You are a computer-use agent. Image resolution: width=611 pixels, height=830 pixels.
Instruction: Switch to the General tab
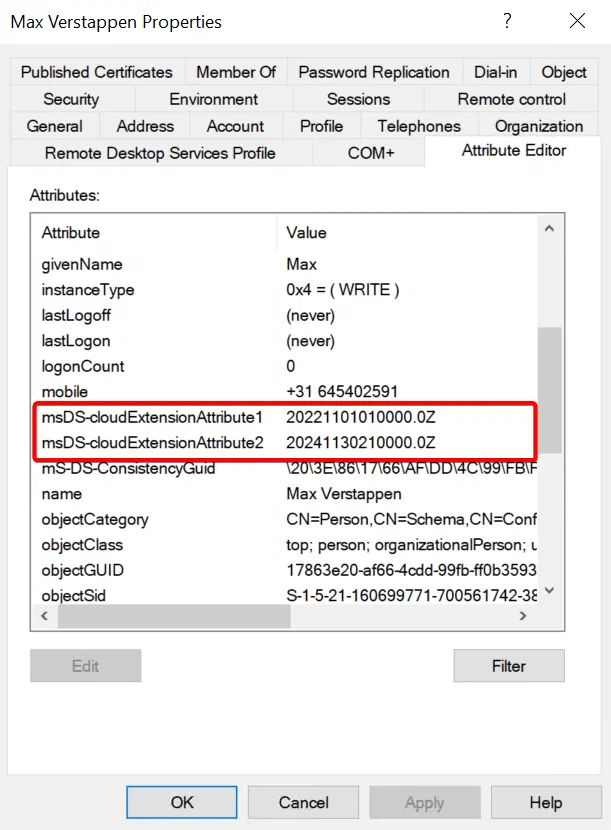[x=55, y=126]
